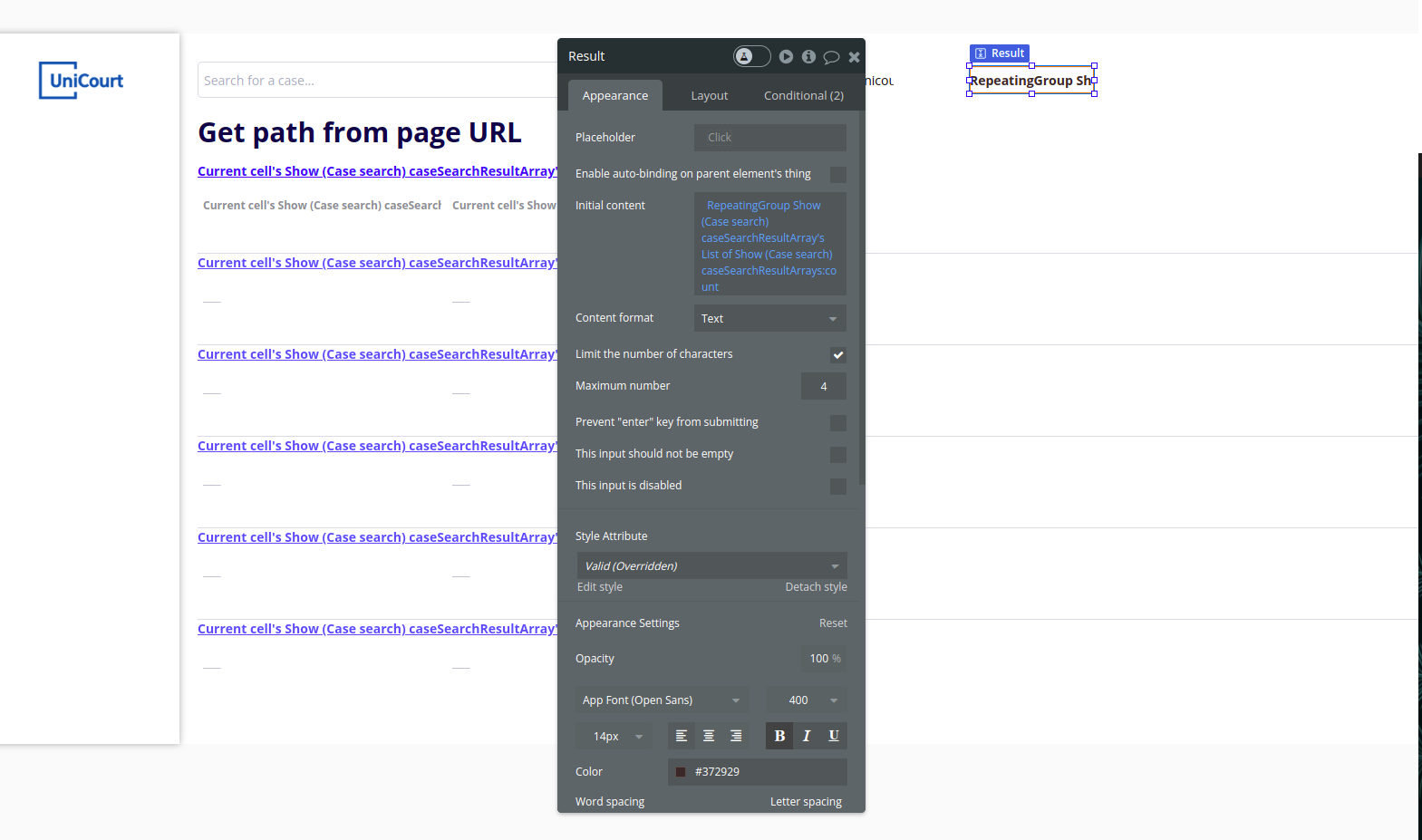Enable auto-binding on parent element's thing
The image size is (1422, 840).
[x=838, y=174]
